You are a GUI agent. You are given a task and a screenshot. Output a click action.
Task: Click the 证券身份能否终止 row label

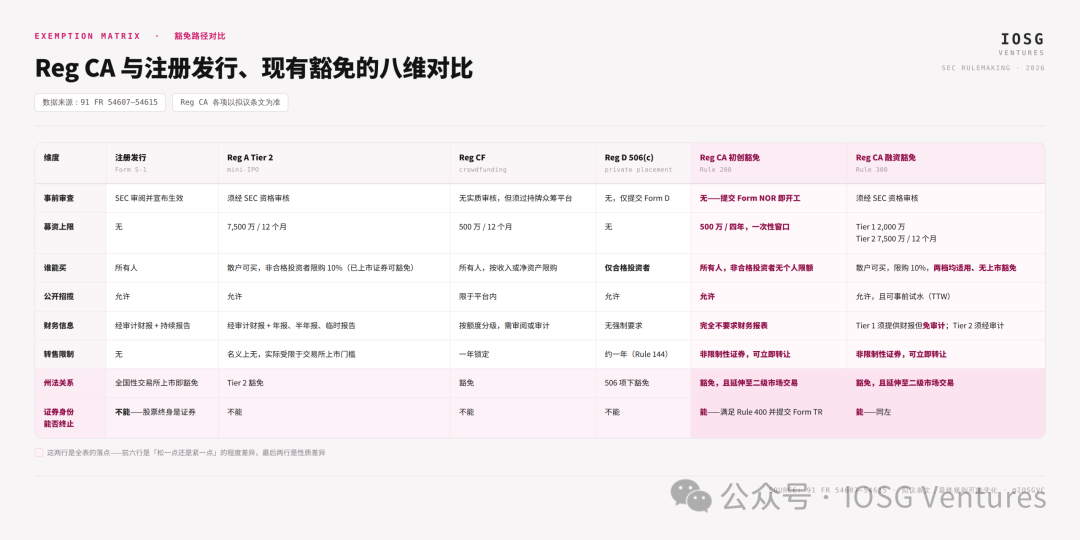pos(59,417)
